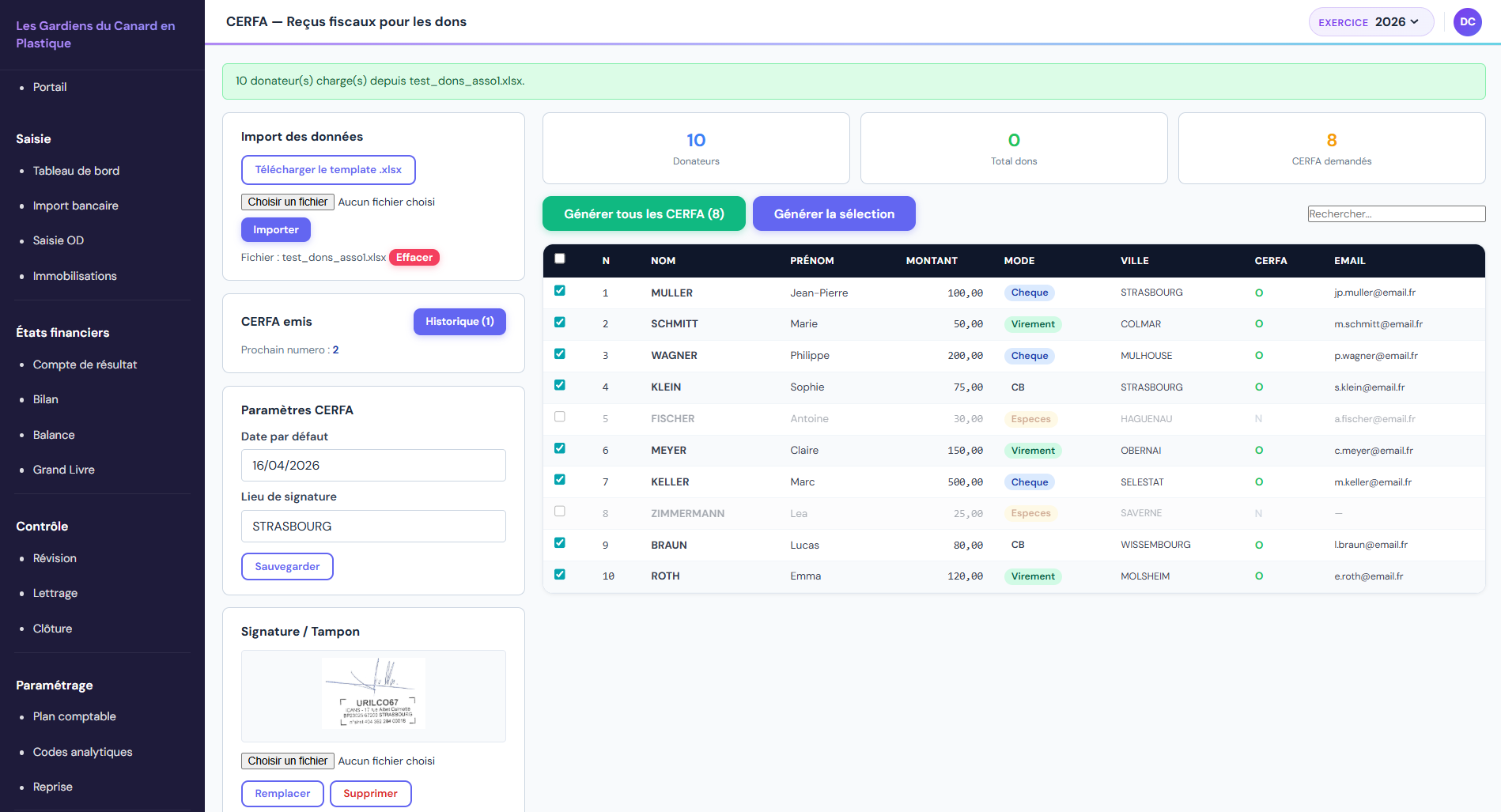Viewport: 1501px width, 812px height.
Task: Check the checkbox for FISCHER Antoine
Action: pos(560,417)
